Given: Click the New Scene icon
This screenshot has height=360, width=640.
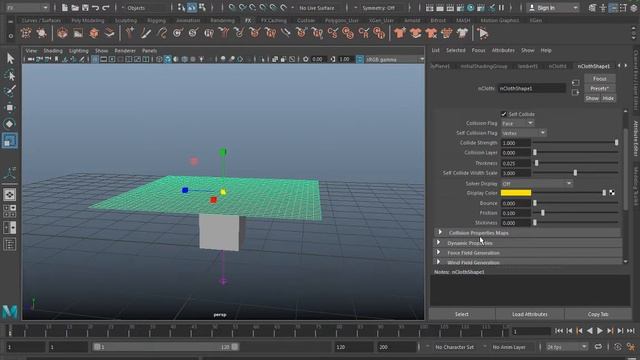Looking at the screenshot, I should 65,7.
